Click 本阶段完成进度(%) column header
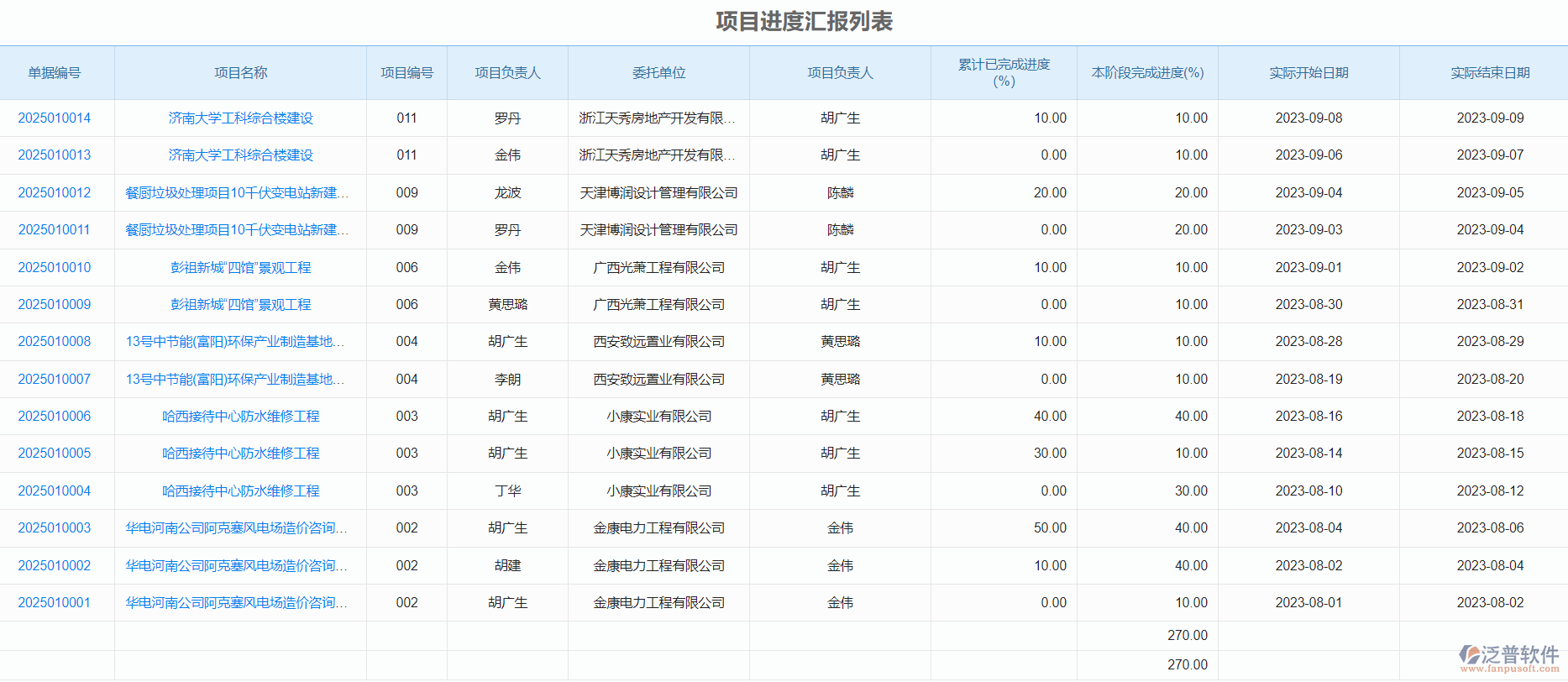Viewport: 1568px width, 682px height. click(x=1147, y=73)
